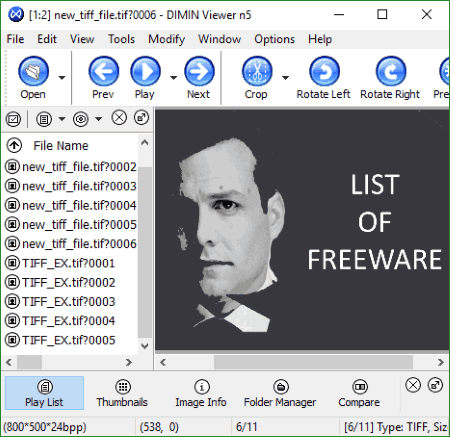Select new_tiff_file.tif?0003 in the list
450x437 pixels.
pyautogui.click(x=71, y=186)
